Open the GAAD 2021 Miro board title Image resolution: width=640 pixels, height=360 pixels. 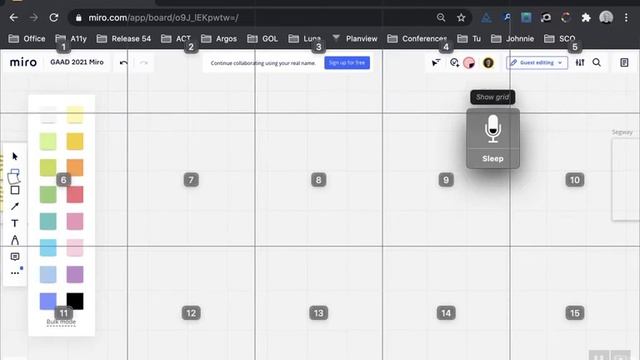click(77, 62)
